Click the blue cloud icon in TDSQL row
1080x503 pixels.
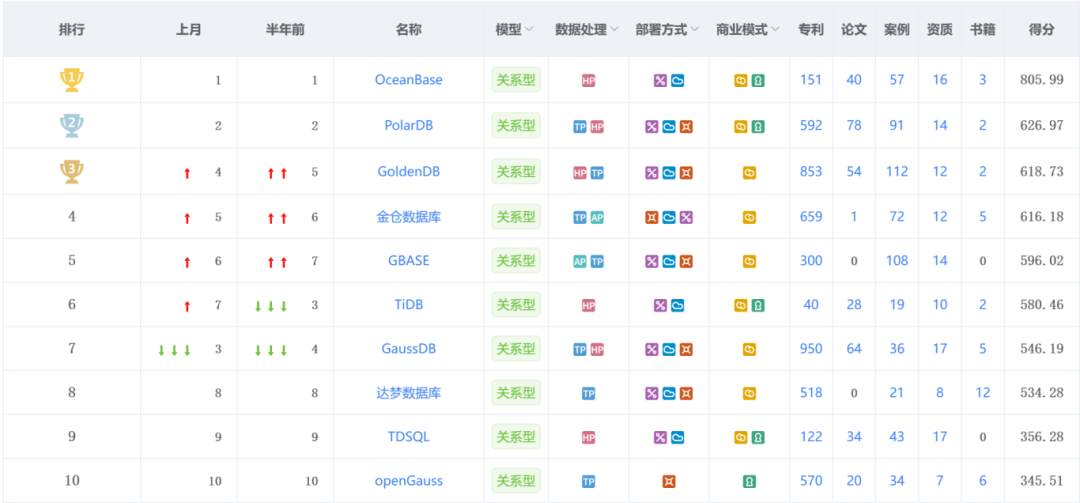[677, 438]
